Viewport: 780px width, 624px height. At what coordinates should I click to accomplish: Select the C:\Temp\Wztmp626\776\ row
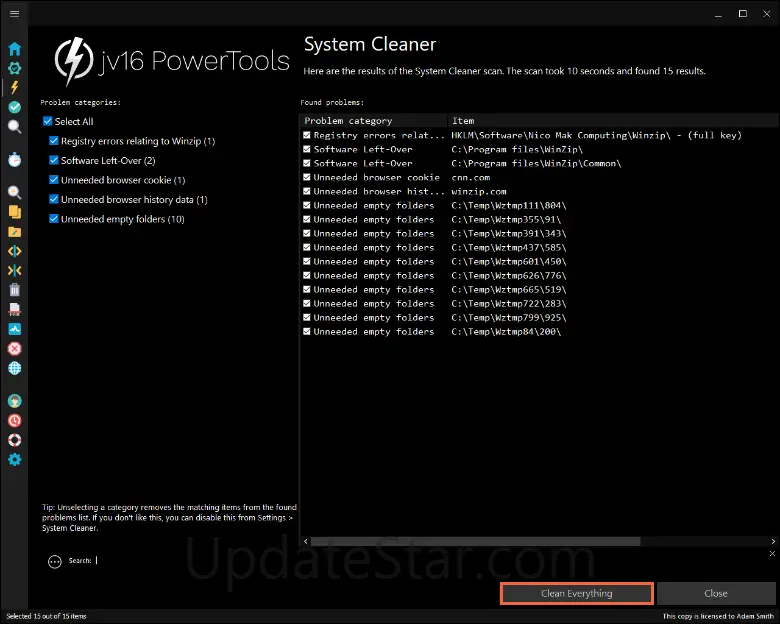click(539, 275)
